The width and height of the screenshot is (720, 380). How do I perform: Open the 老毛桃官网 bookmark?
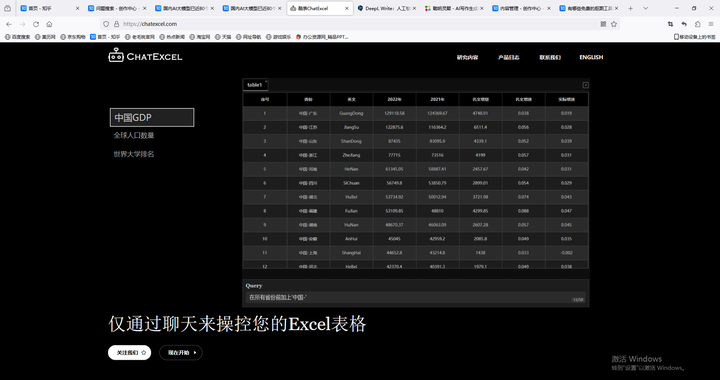(140, 37)
